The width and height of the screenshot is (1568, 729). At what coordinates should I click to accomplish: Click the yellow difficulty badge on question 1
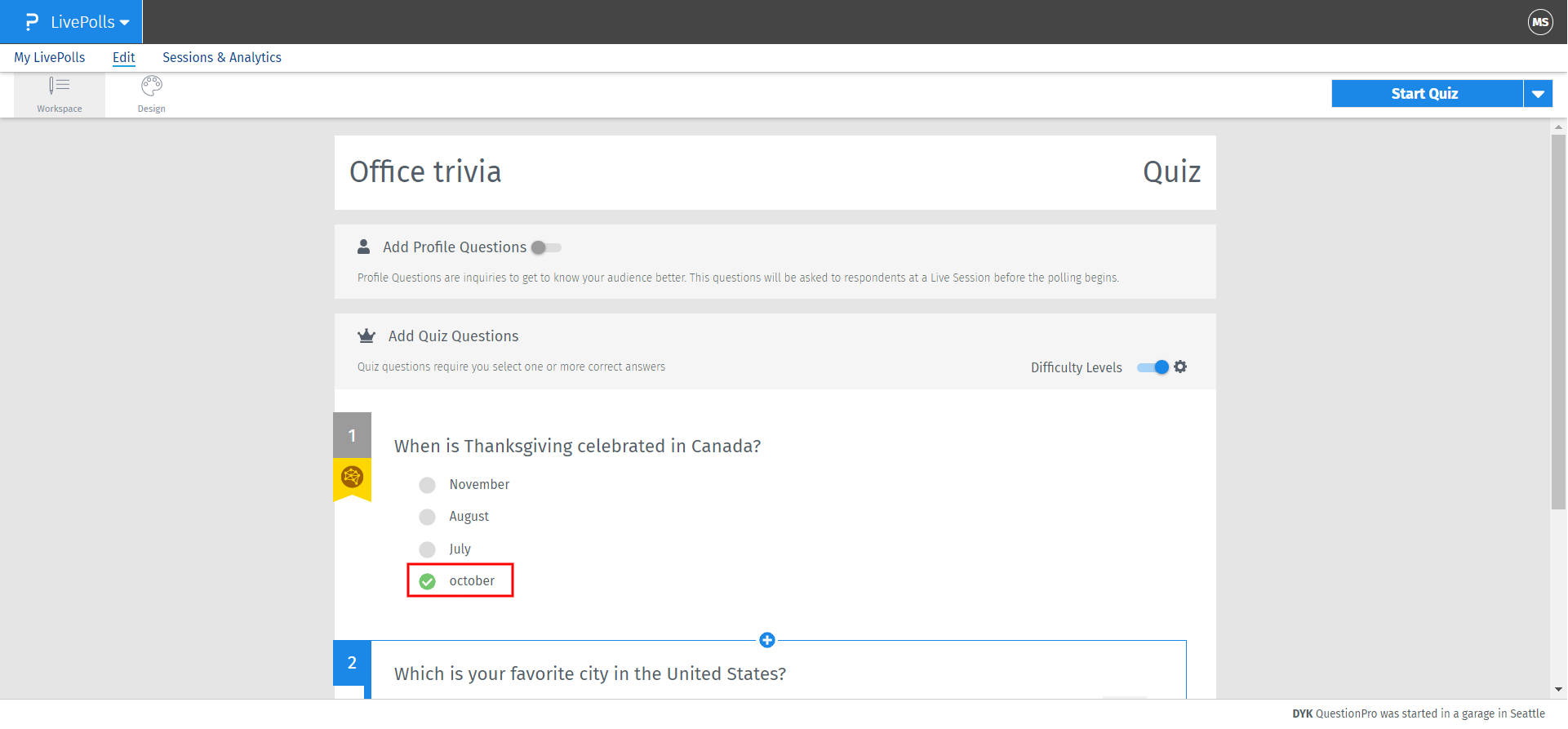pyautogui.click(x=352, y=477)
